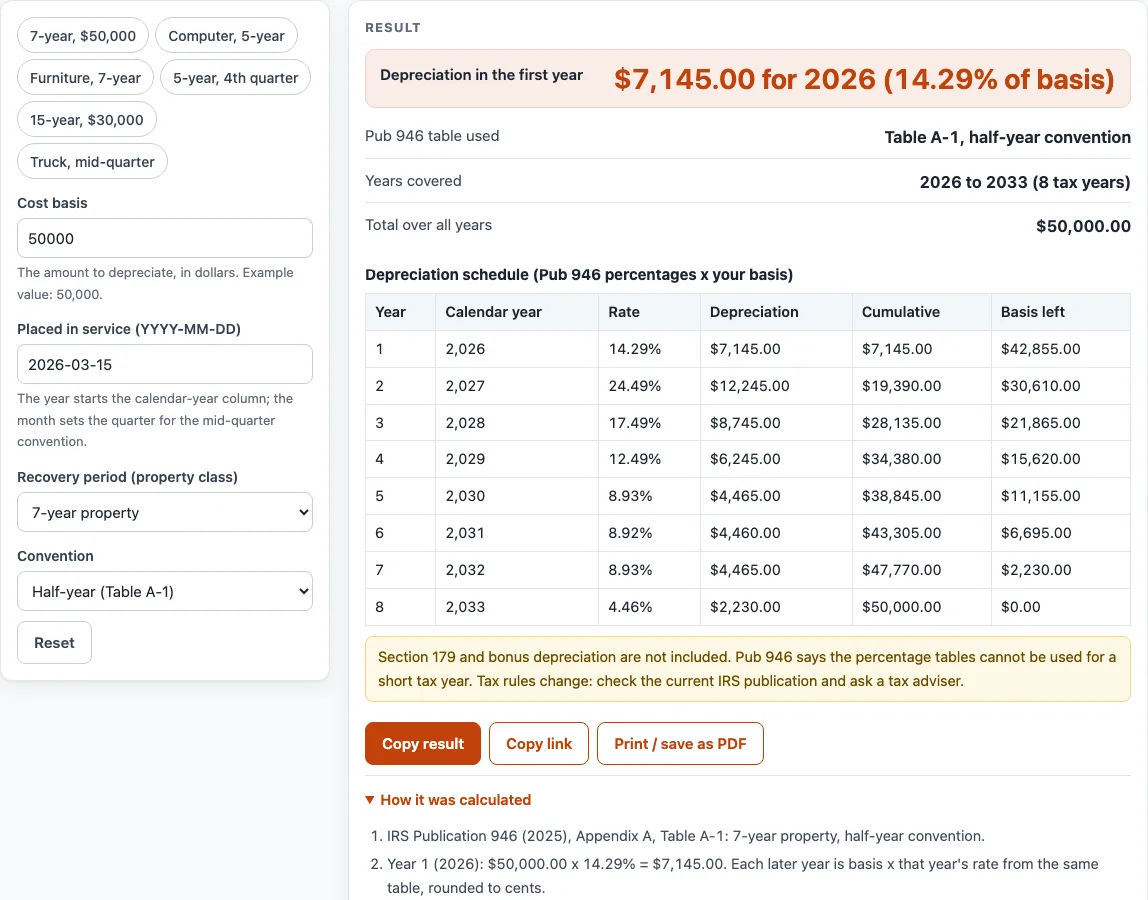
Task: Select the 'Furniture, 7-year' preset chip
Action: point(85,78)
